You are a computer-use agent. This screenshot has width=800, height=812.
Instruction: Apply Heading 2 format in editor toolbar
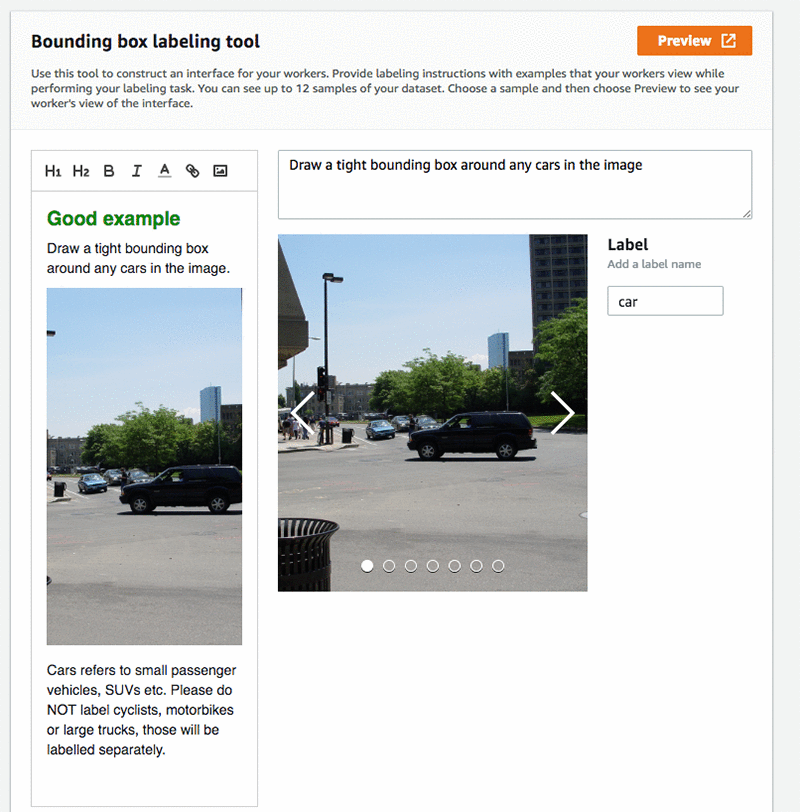(x=81, y=171)
